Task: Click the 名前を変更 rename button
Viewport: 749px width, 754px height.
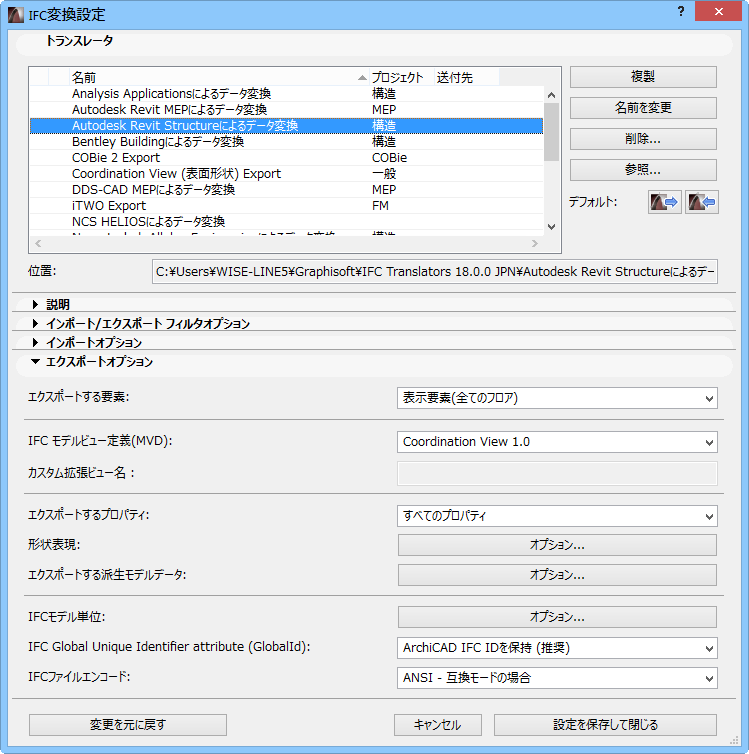Action: click(x=643, y=108)
